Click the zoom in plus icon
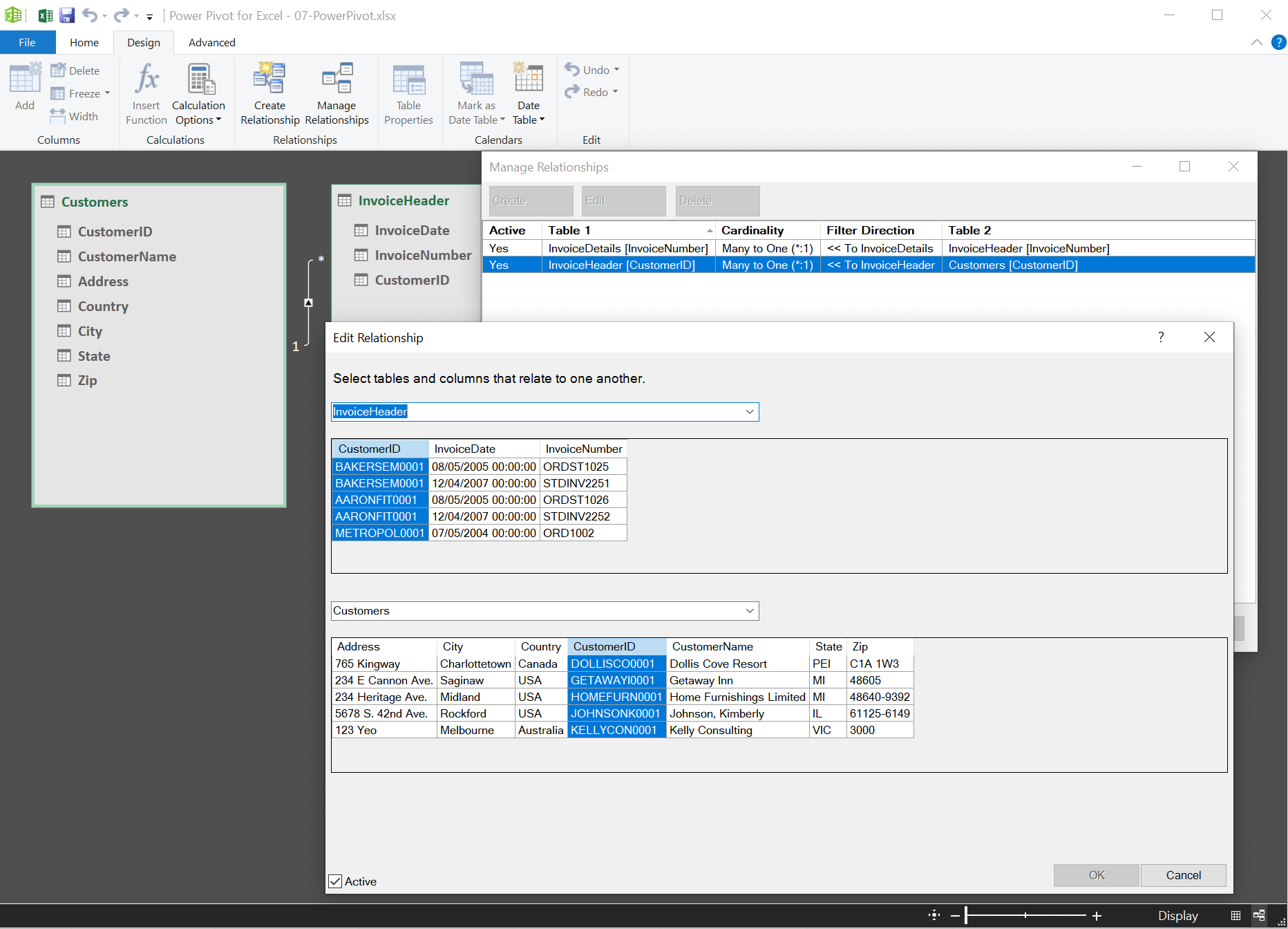This screenshot has width=1288, height=929. coord(1097,916)
